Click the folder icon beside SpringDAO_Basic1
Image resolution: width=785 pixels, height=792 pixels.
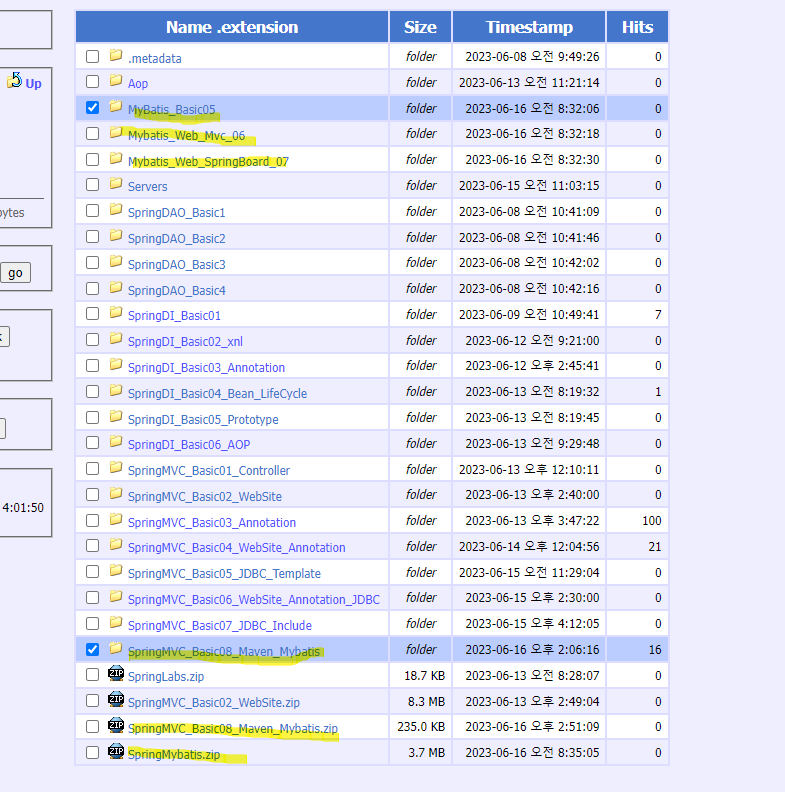click(x=116, y=209)
